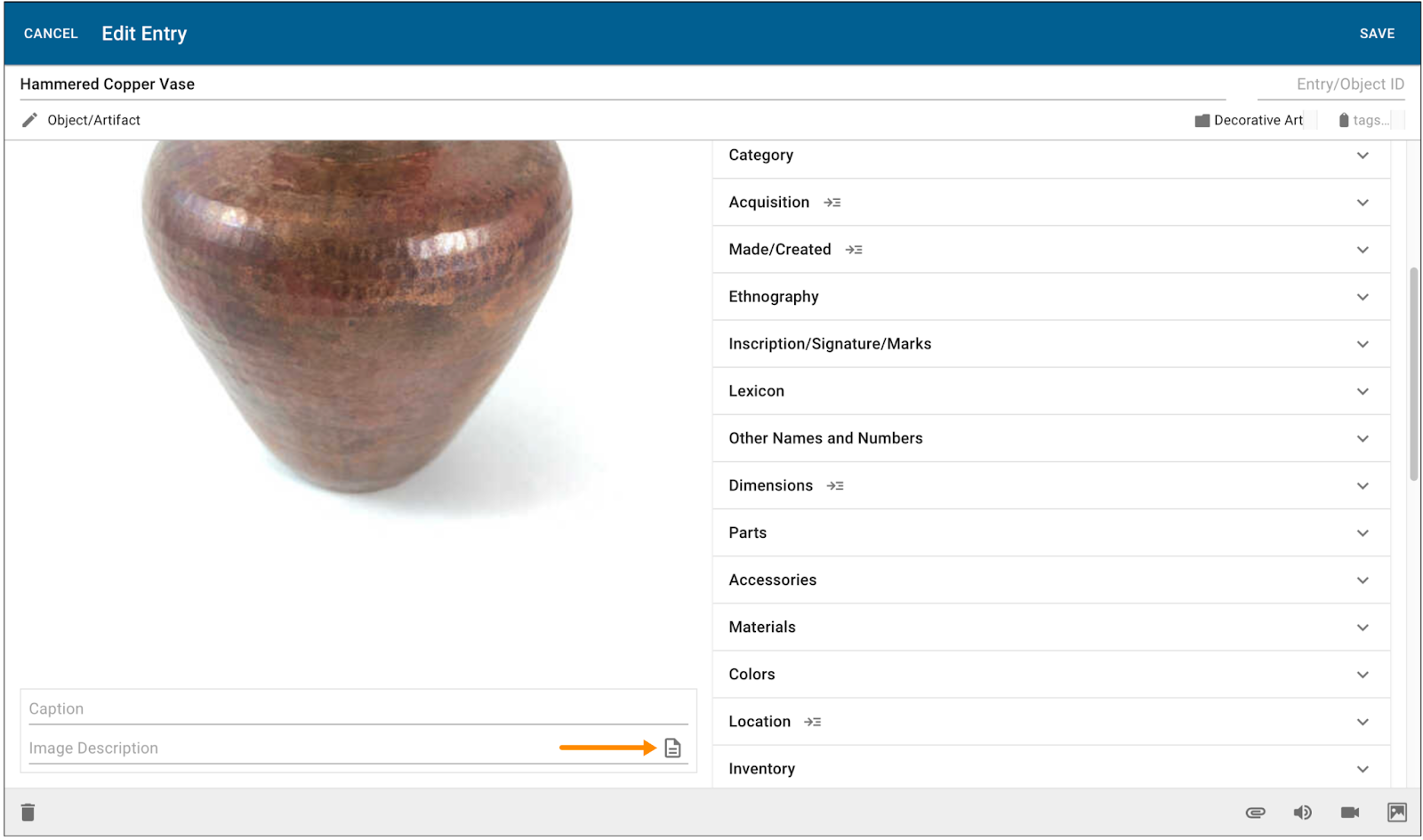Screen dimensions: 1423x840
Task: Expand the Materials section chevron
Action: pyautogui.click(x=1363, y=628)
